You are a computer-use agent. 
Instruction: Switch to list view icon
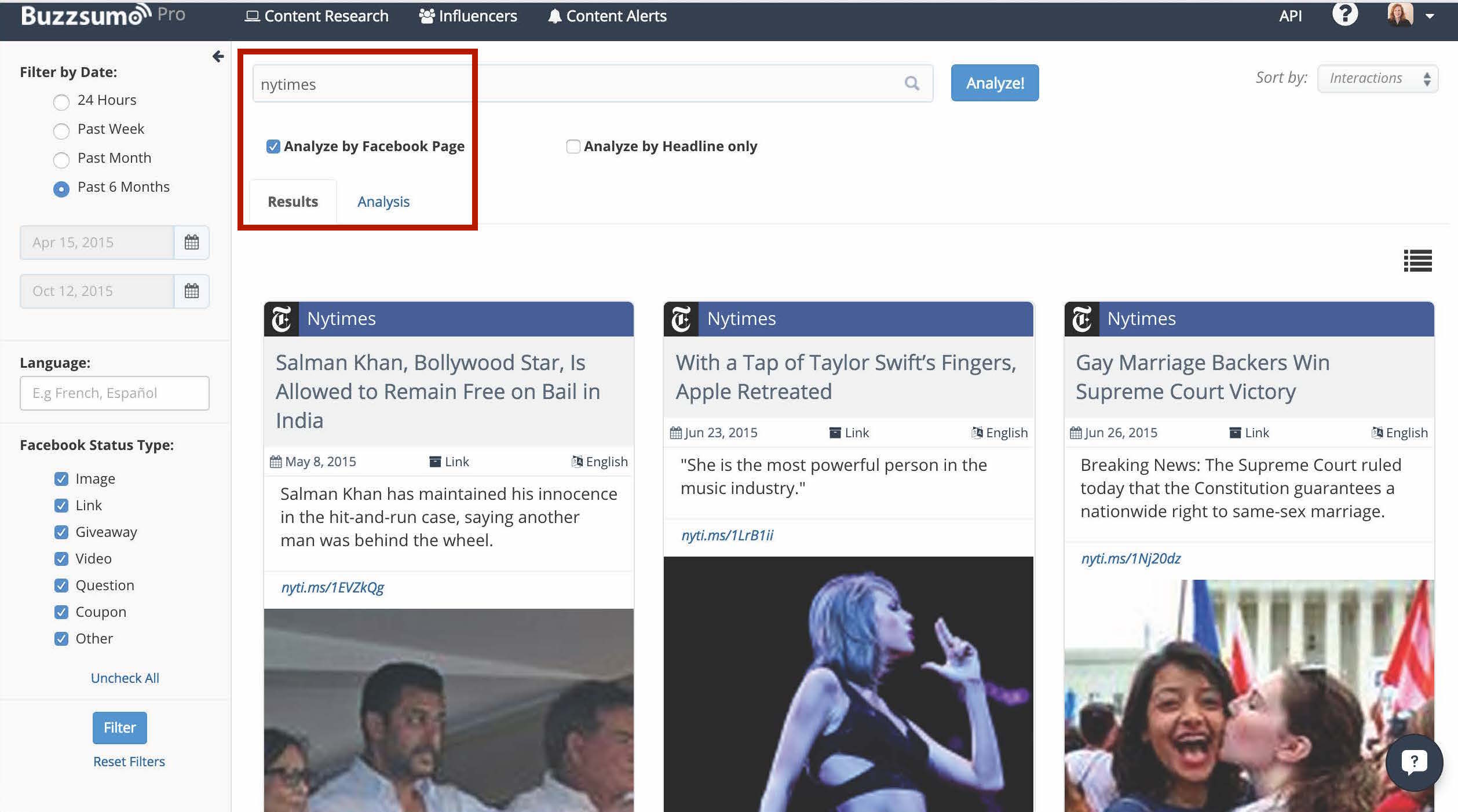pos(1417,261)
